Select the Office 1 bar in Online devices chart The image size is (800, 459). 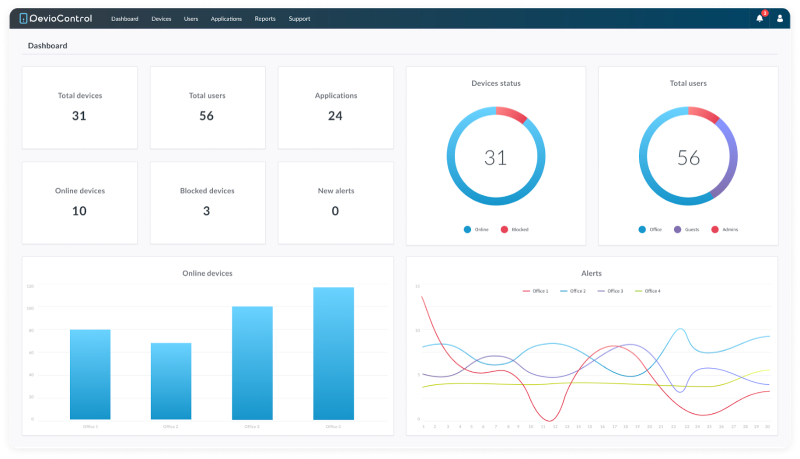click(90, 374)
